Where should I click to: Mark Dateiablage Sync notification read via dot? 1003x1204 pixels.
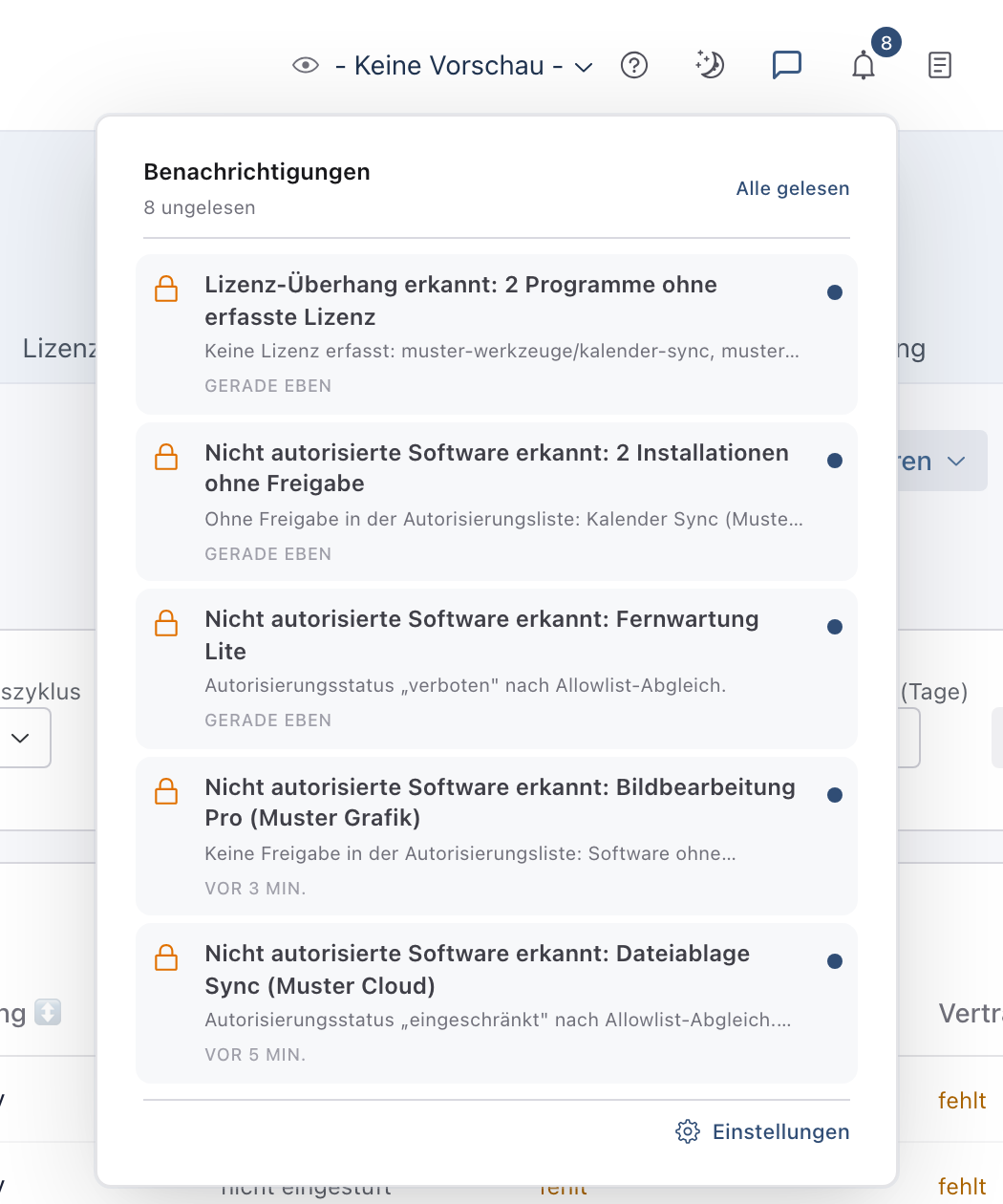tap(835, 961)
